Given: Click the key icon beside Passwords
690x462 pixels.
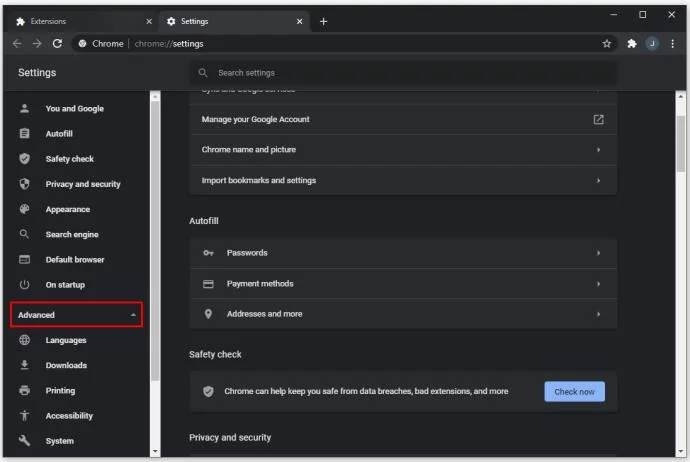Looking at the screenshot, I should (208, 253).
